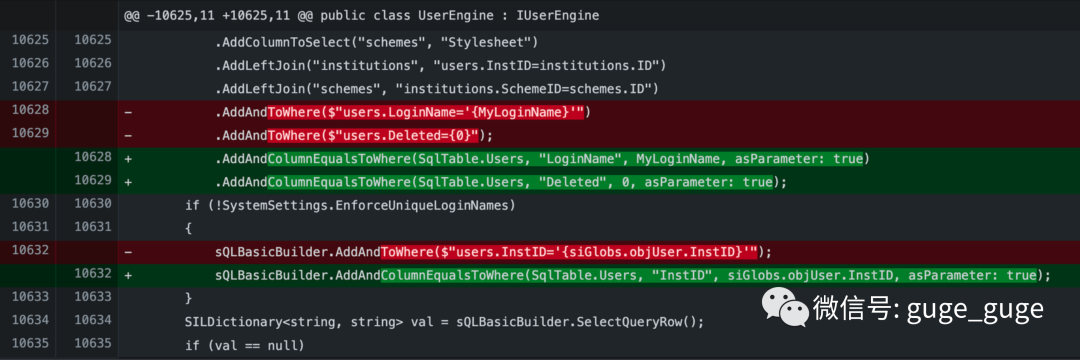
Task: Select new line number 10632 in added row
Action: pyautogui.click(x=92, y=275)
